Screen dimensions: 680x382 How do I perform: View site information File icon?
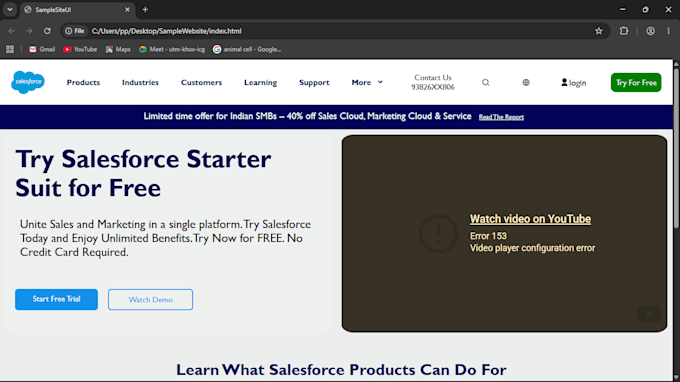click(x=75, y=31)
